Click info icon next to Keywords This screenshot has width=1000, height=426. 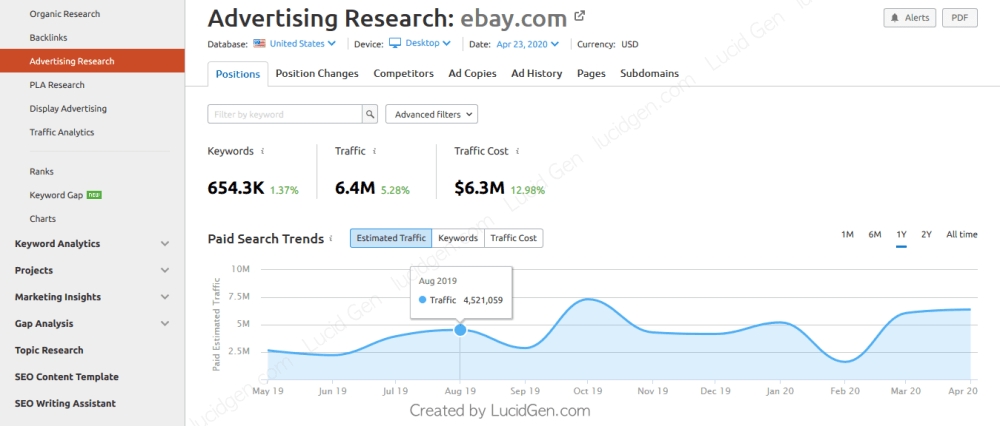(263, 152)
